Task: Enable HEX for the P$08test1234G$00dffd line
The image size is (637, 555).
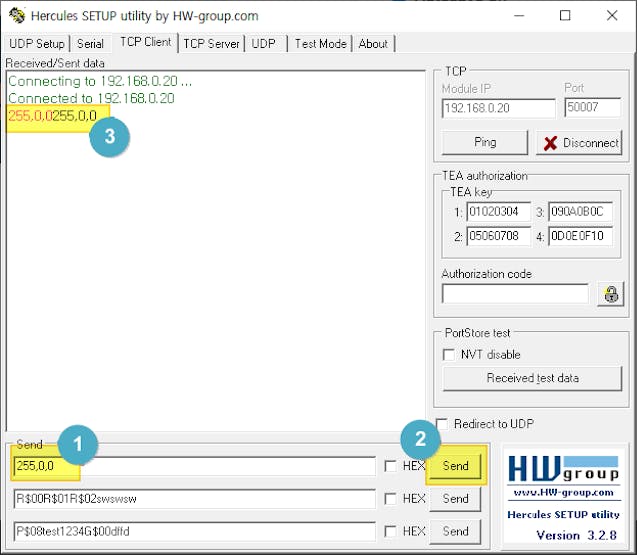Action: click(x=390, y=531)
